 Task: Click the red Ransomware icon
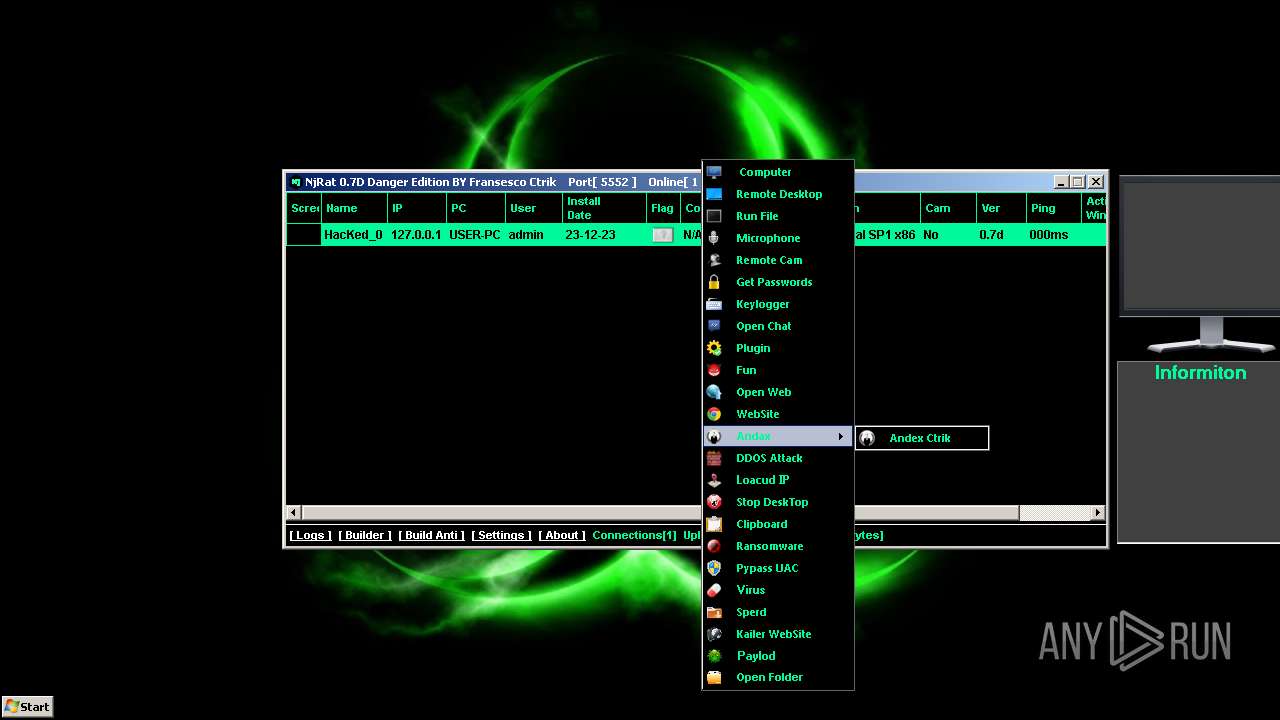coord(714,546)
